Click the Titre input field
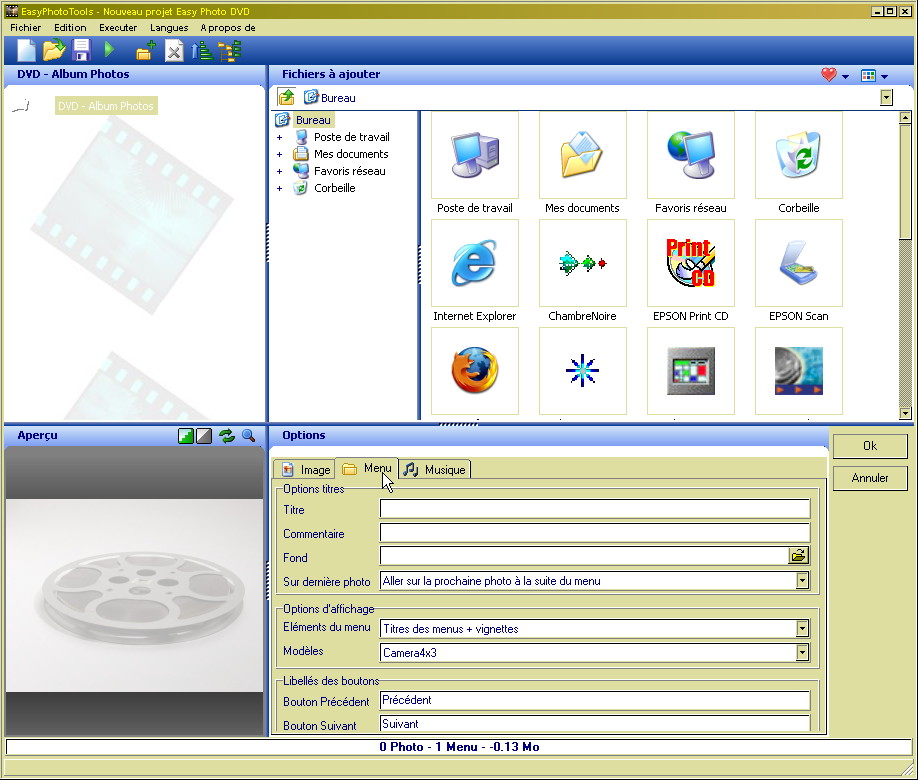 coord(594,510)
